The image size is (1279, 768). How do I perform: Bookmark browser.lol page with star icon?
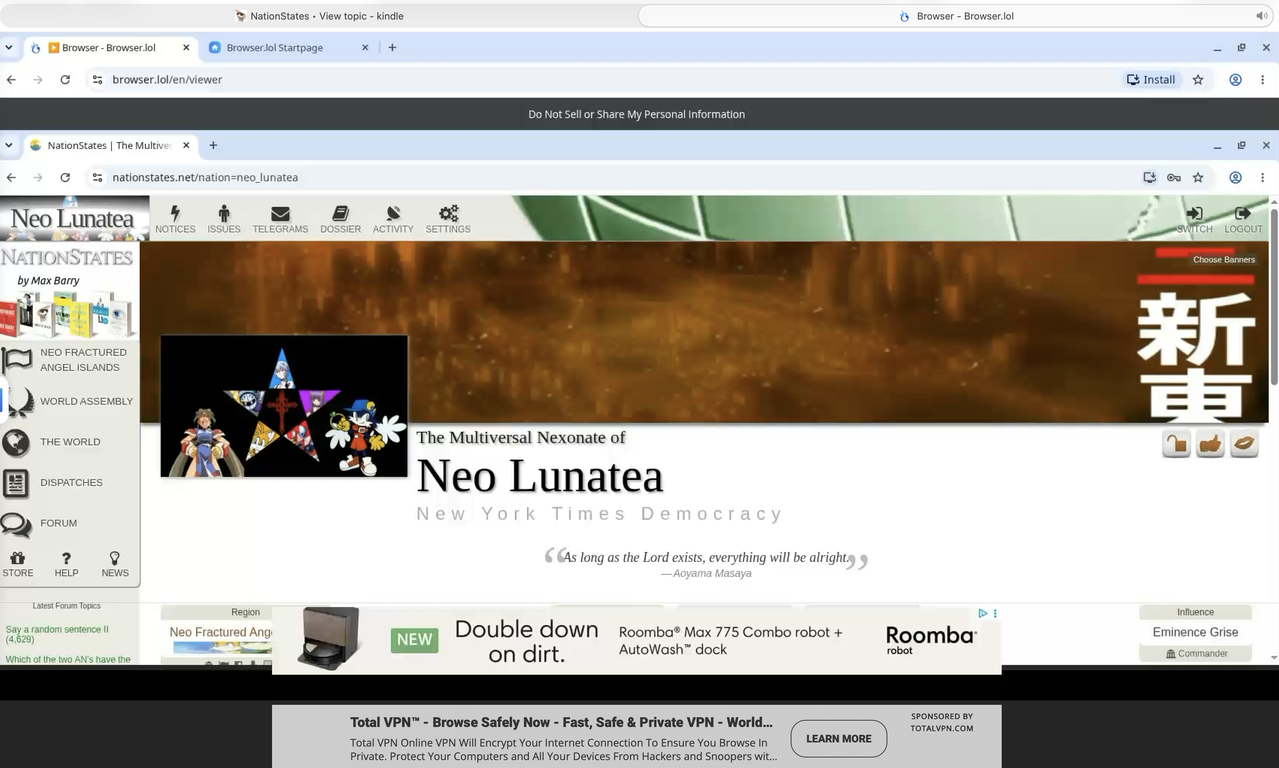(x=1198, y=79)
